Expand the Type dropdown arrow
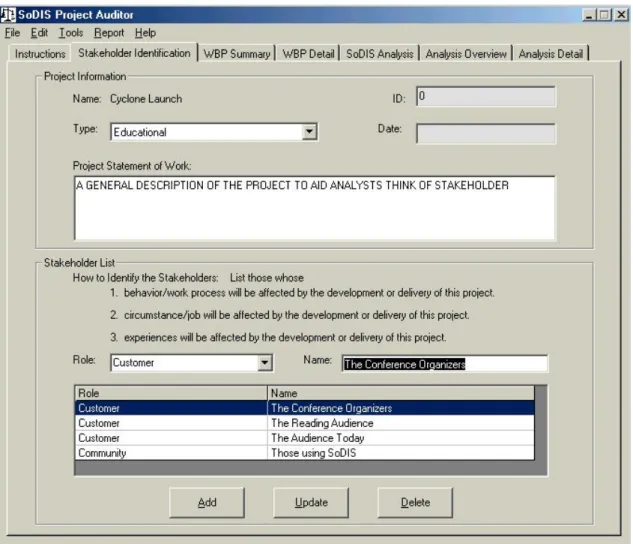This screenshot has width=633, height=544. click(309, 132)
